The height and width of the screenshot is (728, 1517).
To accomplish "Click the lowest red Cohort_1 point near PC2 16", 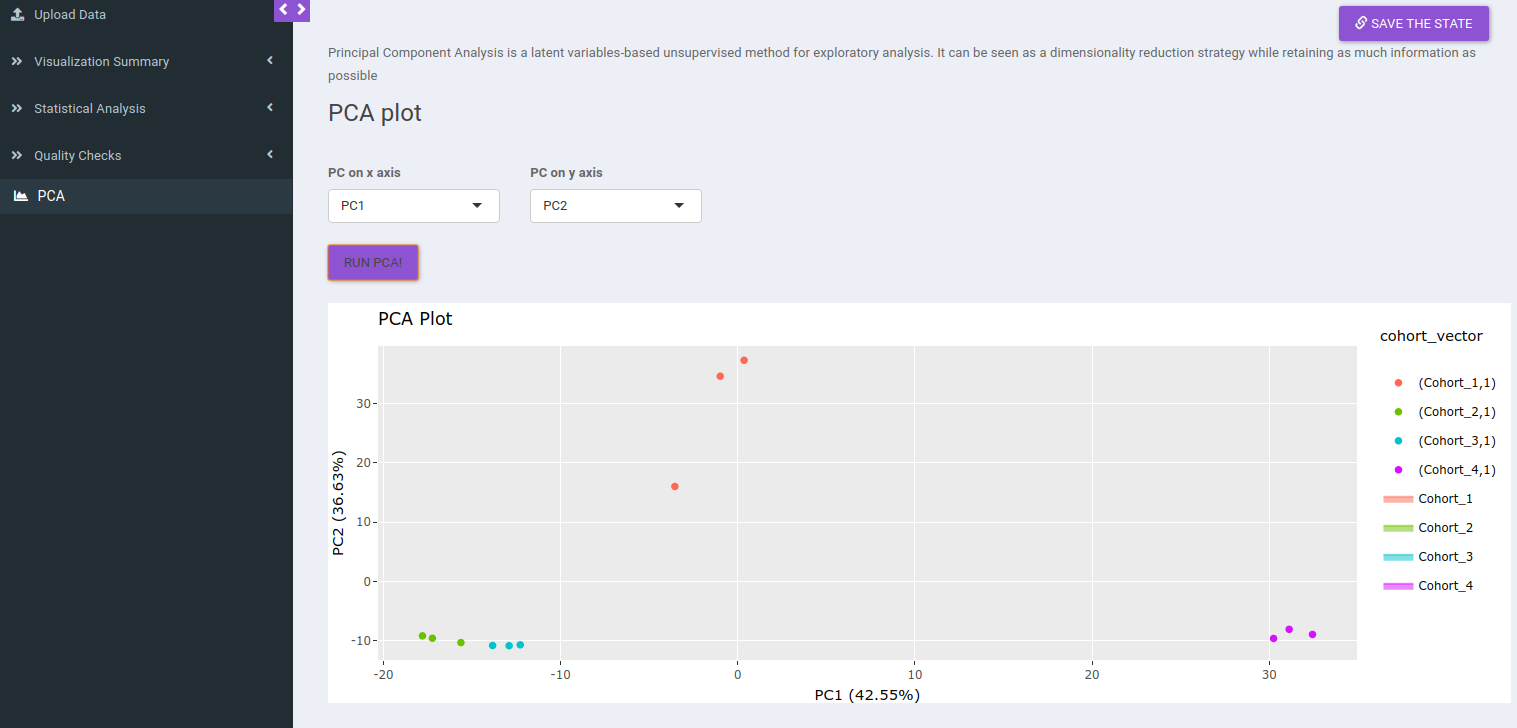I will pyautogui.click(x=675, y=487).
